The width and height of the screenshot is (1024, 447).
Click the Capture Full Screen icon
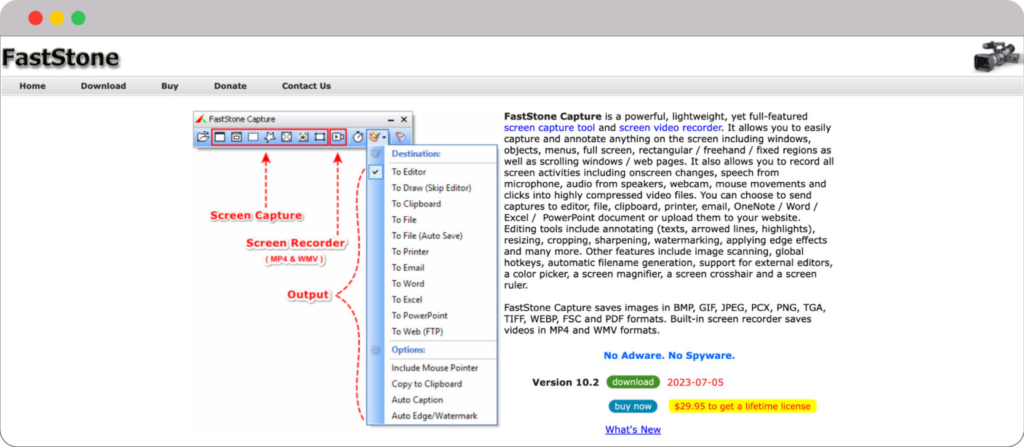[287, 136]
